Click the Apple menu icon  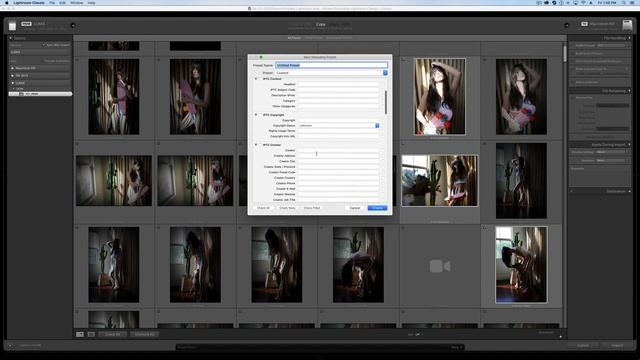[x=7, y=3]
